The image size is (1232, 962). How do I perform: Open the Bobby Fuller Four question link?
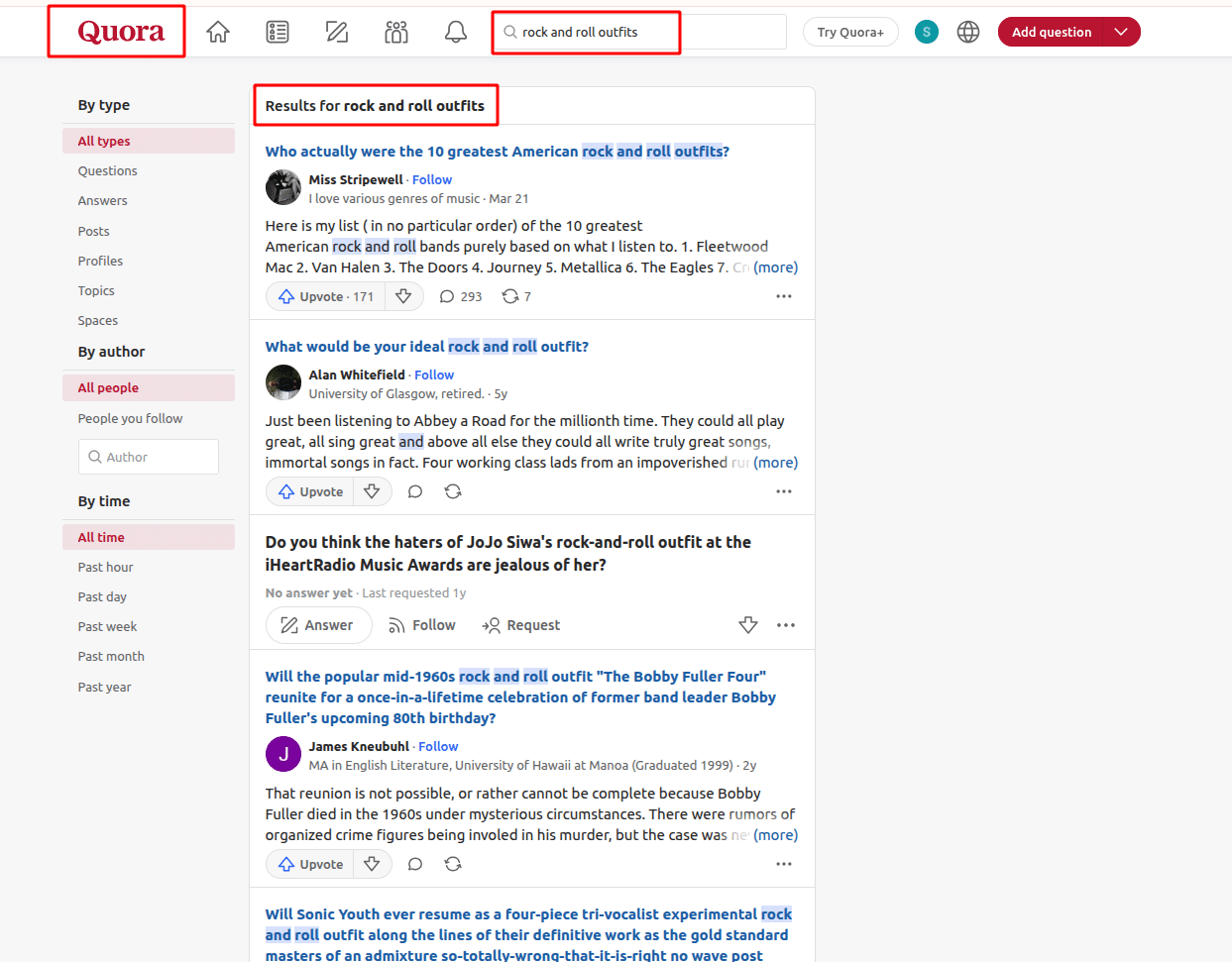click(520, 696)
